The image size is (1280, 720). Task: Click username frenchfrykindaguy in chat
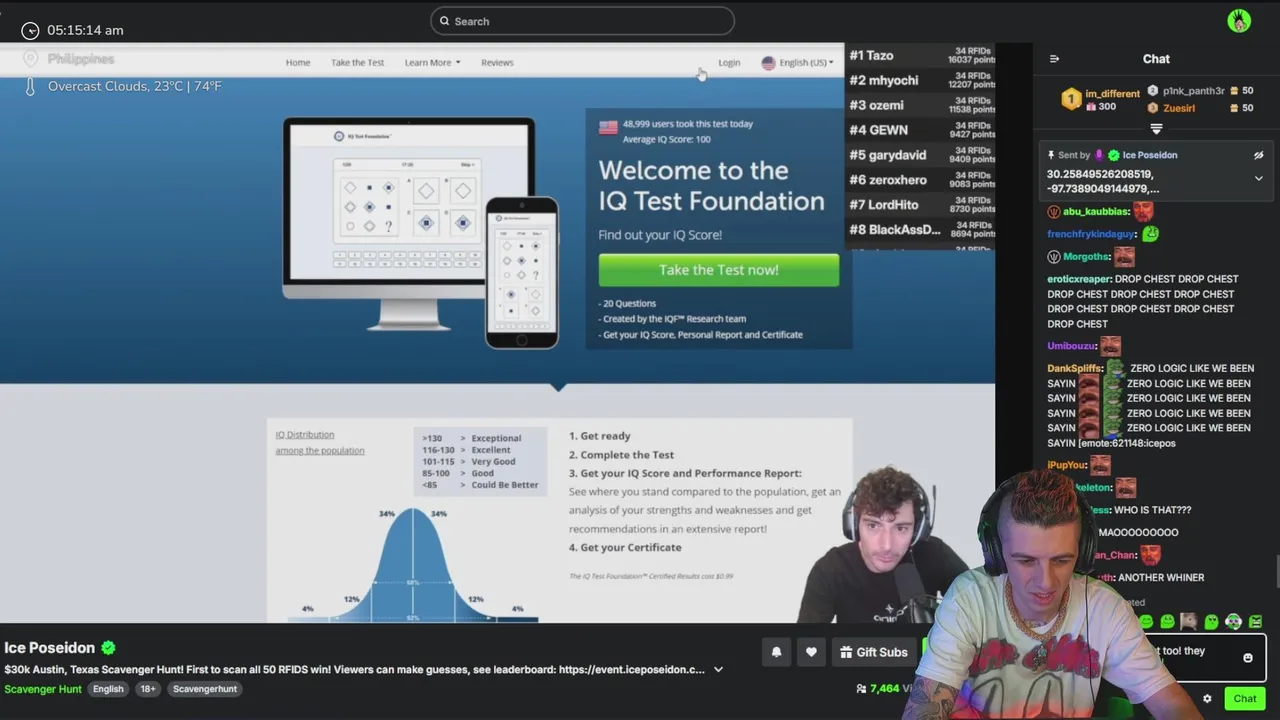(1092, 234)
